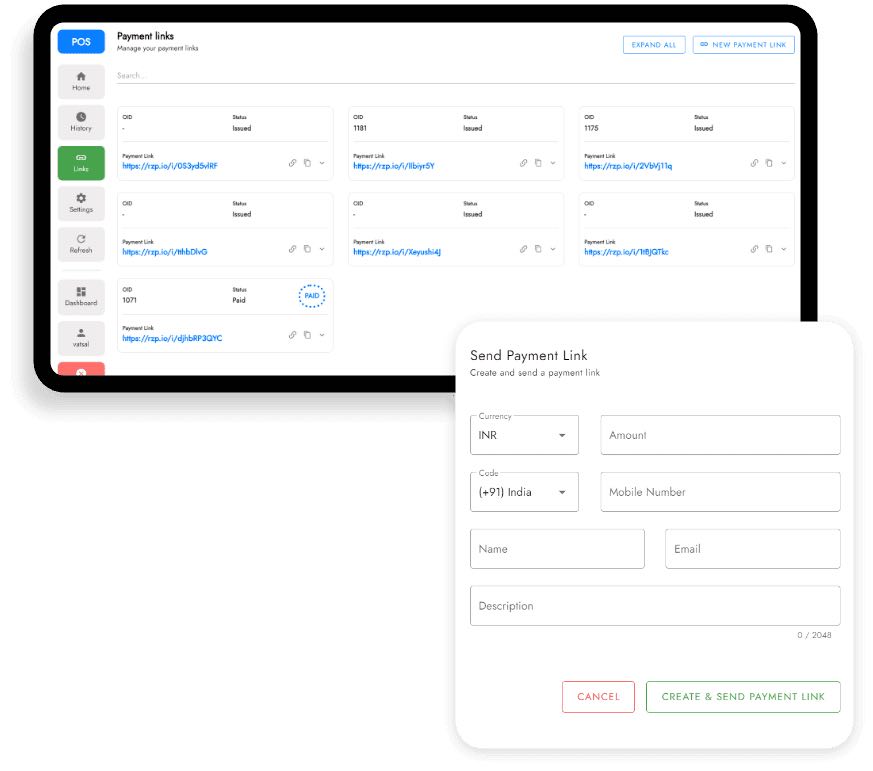873x771 pixels.
Task: Click CREATE & SEND PAYMENT LINK button
Action: coord(743,697)
